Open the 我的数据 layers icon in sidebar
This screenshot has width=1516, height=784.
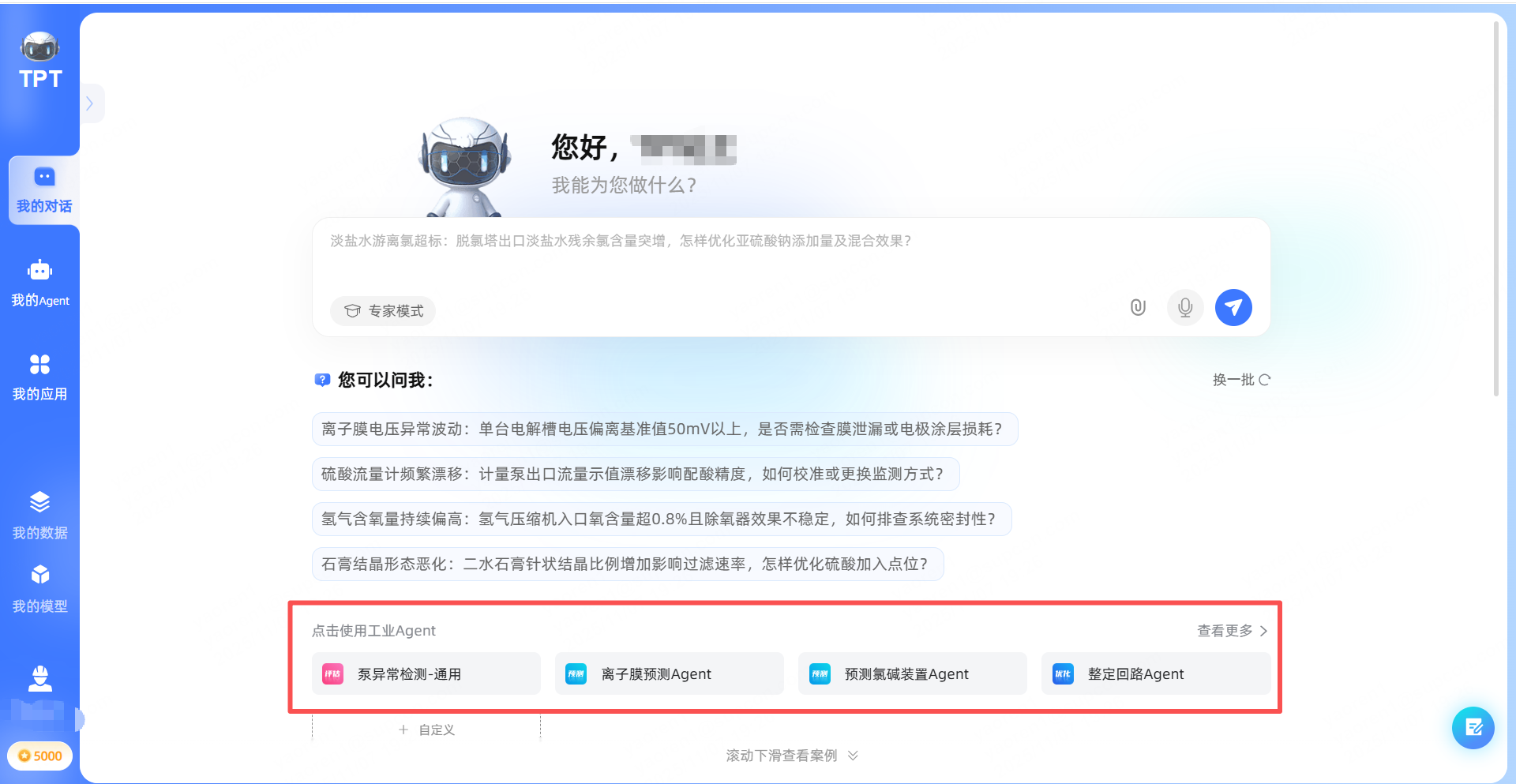coord(39,503)
